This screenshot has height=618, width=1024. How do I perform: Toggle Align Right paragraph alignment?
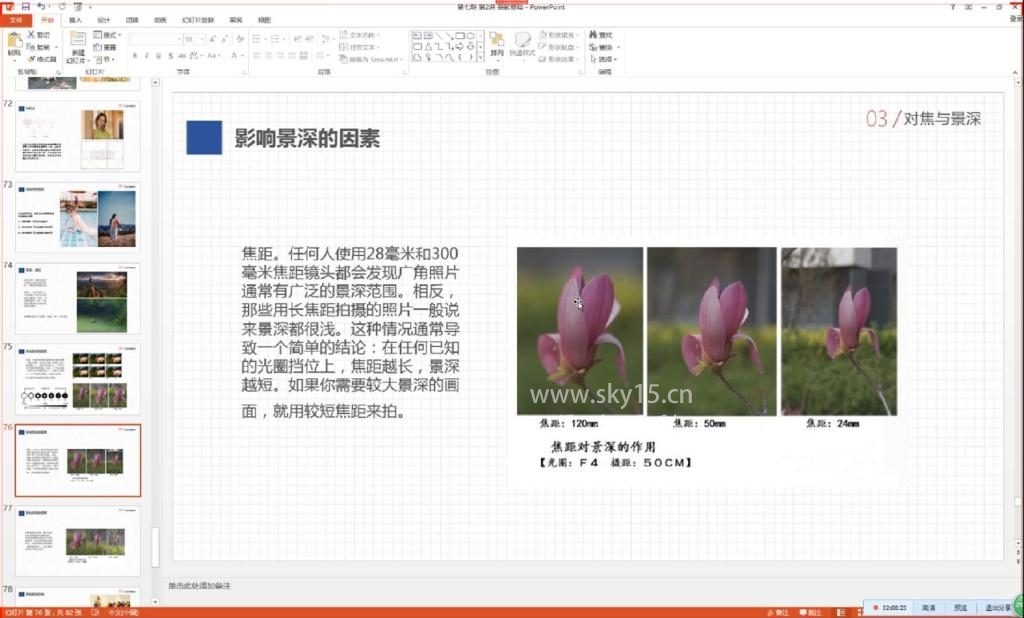pos(280,56)
